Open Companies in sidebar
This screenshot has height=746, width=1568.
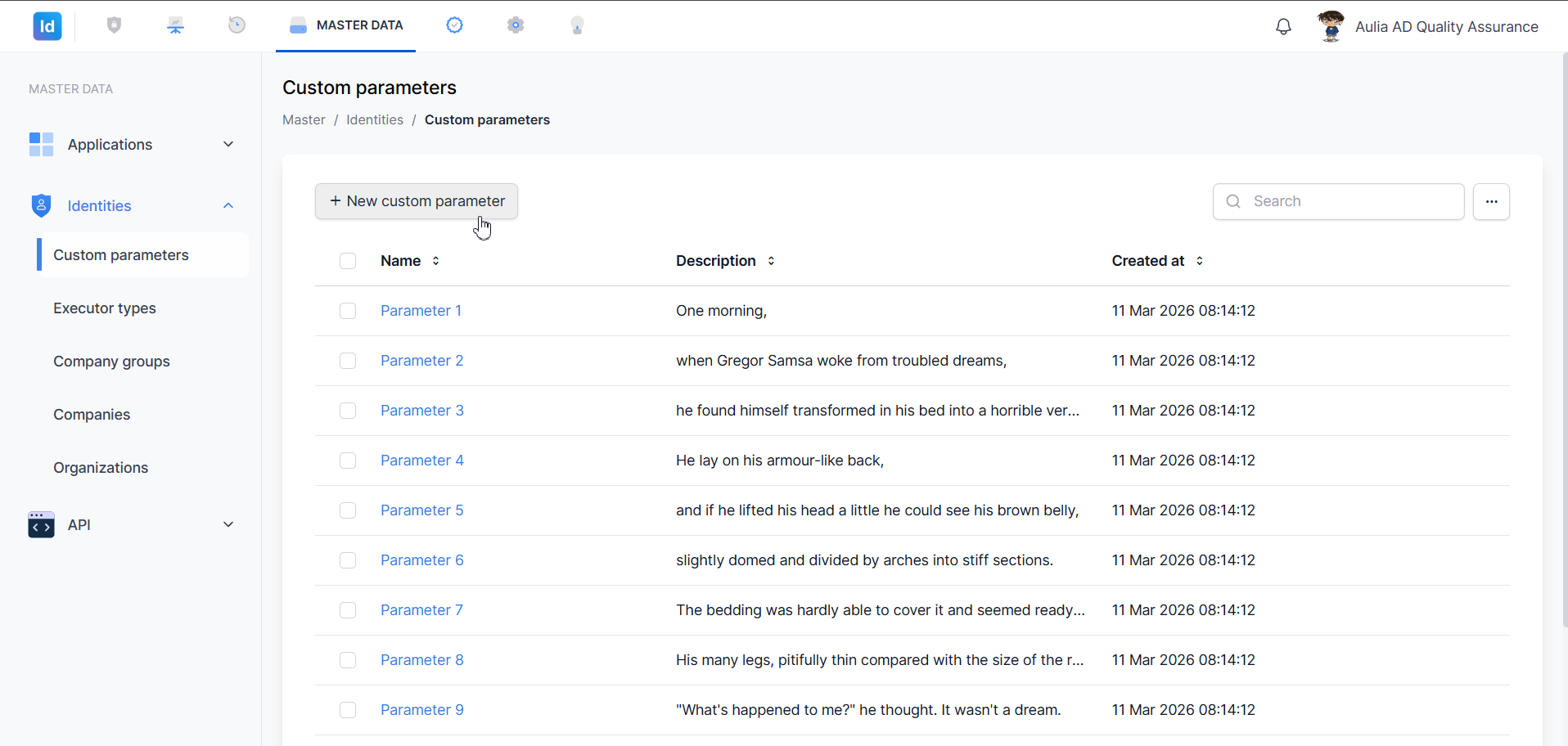coord(92,415)
